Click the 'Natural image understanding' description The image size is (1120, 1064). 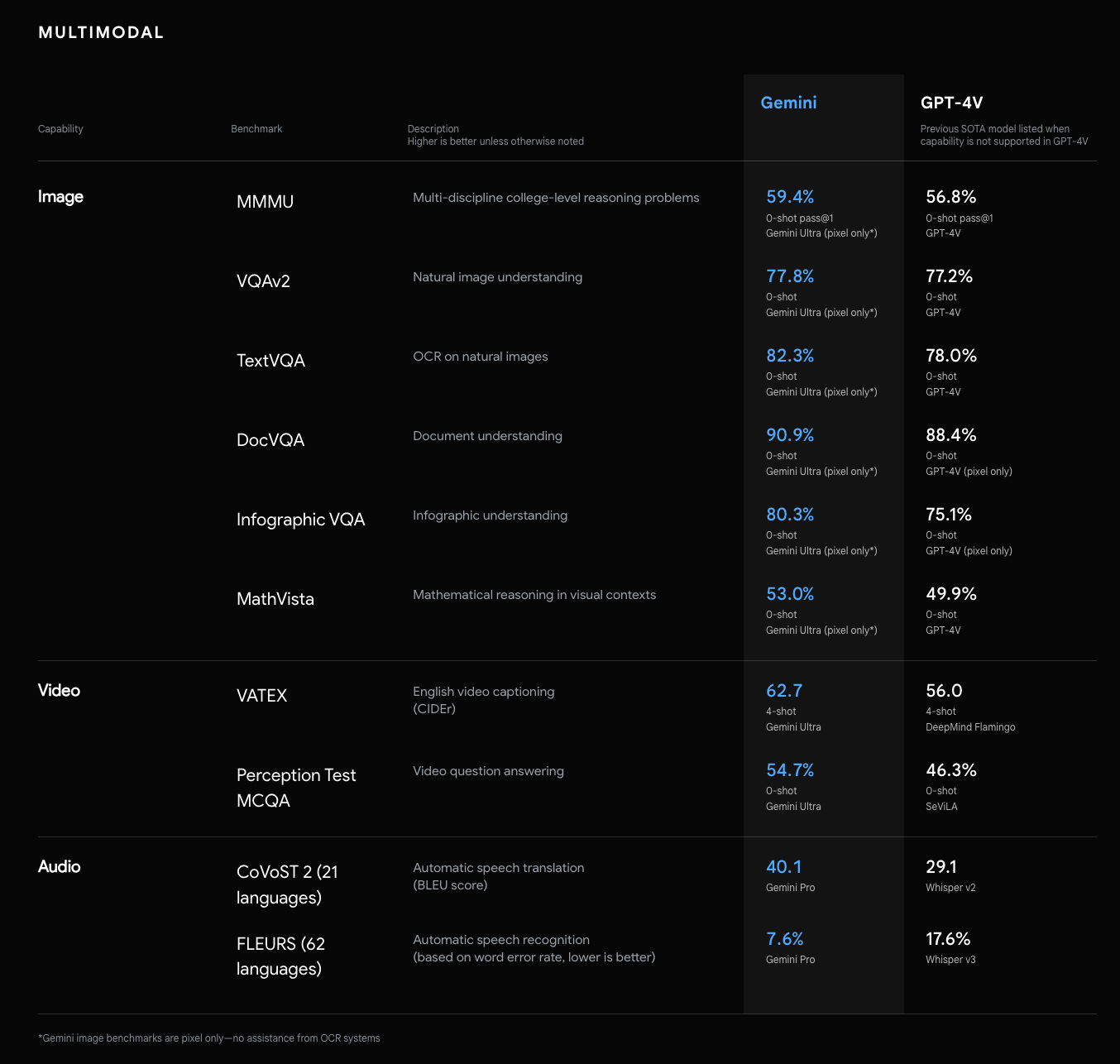[x=497, y=277]
